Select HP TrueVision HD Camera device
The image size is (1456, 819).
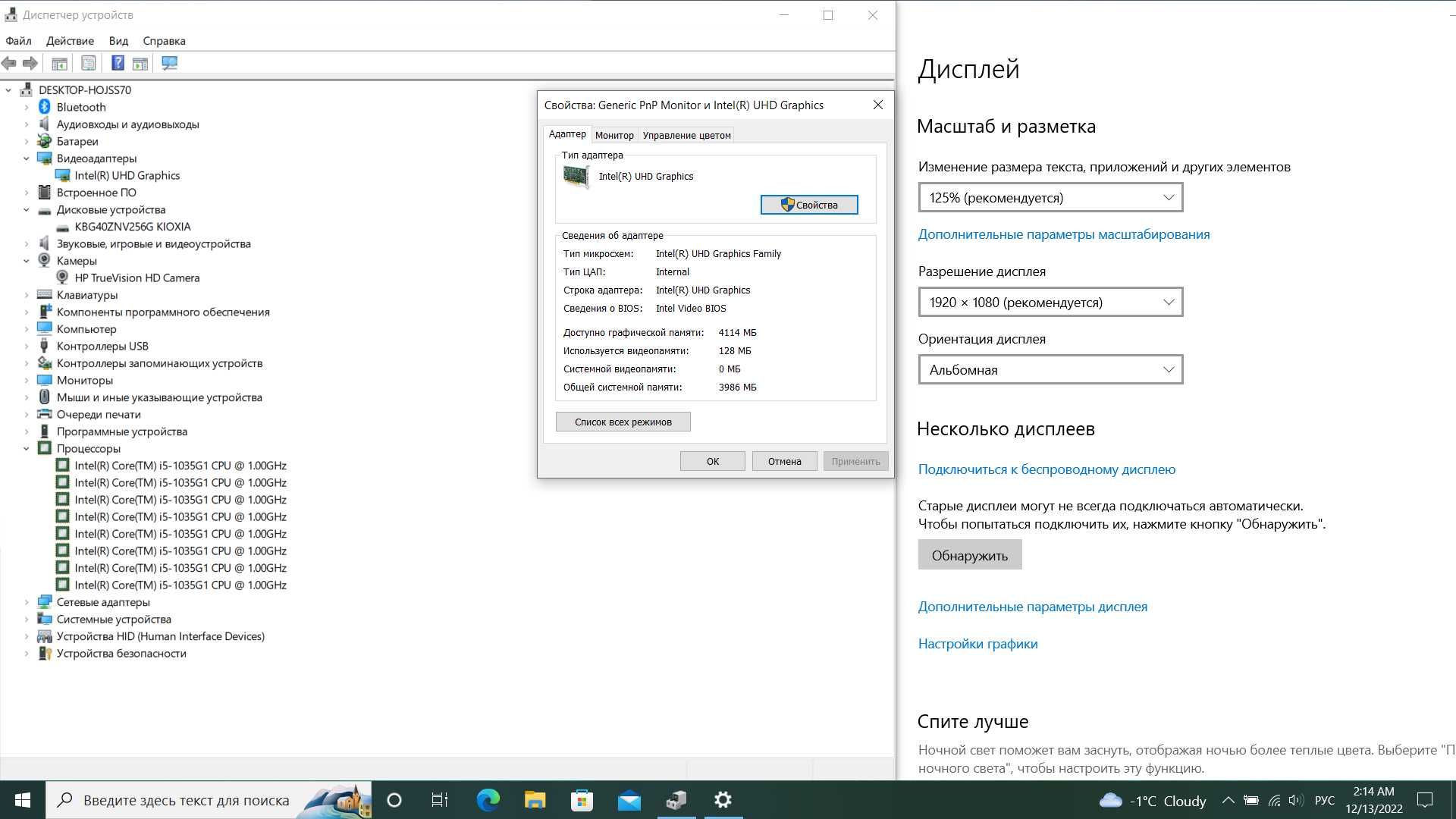(x=137, y=278)
